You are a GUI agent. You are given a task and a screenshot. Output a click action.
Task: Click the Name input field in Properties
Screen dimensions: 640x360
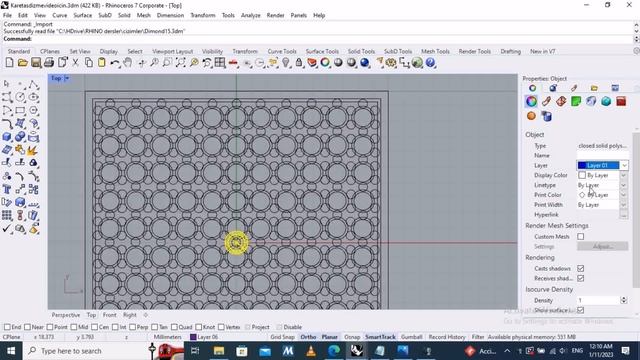602,156
